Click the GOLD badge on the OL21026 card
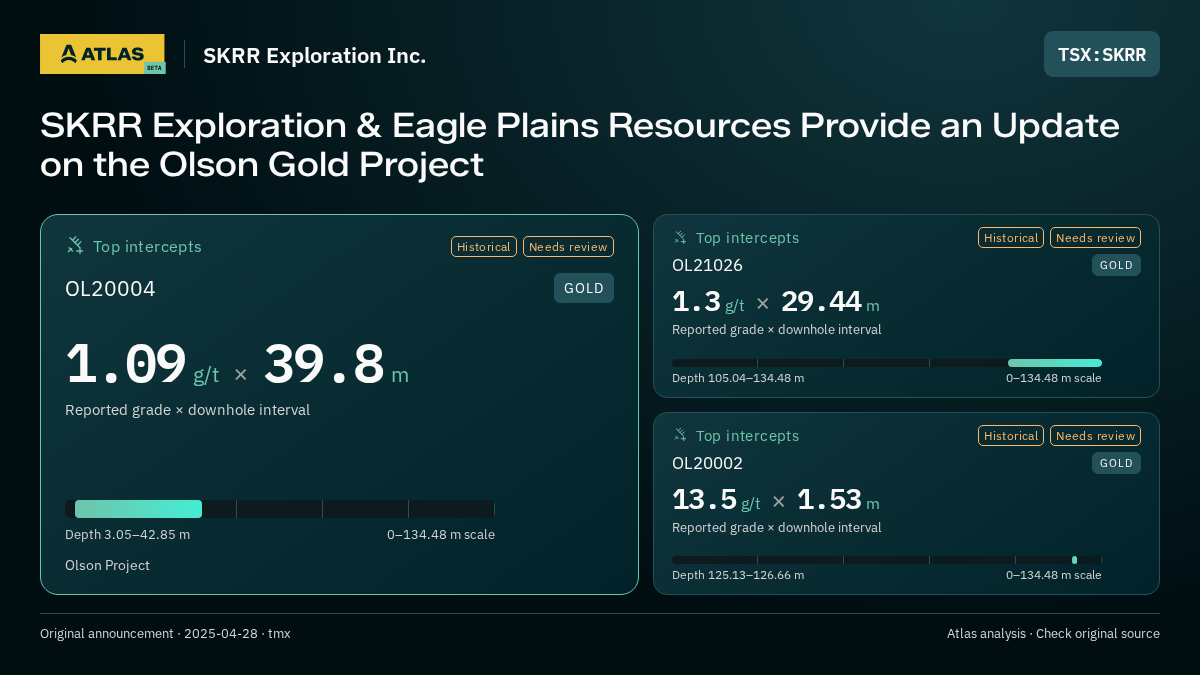This screenshot has width=1200, height=675. point(1116,265)
